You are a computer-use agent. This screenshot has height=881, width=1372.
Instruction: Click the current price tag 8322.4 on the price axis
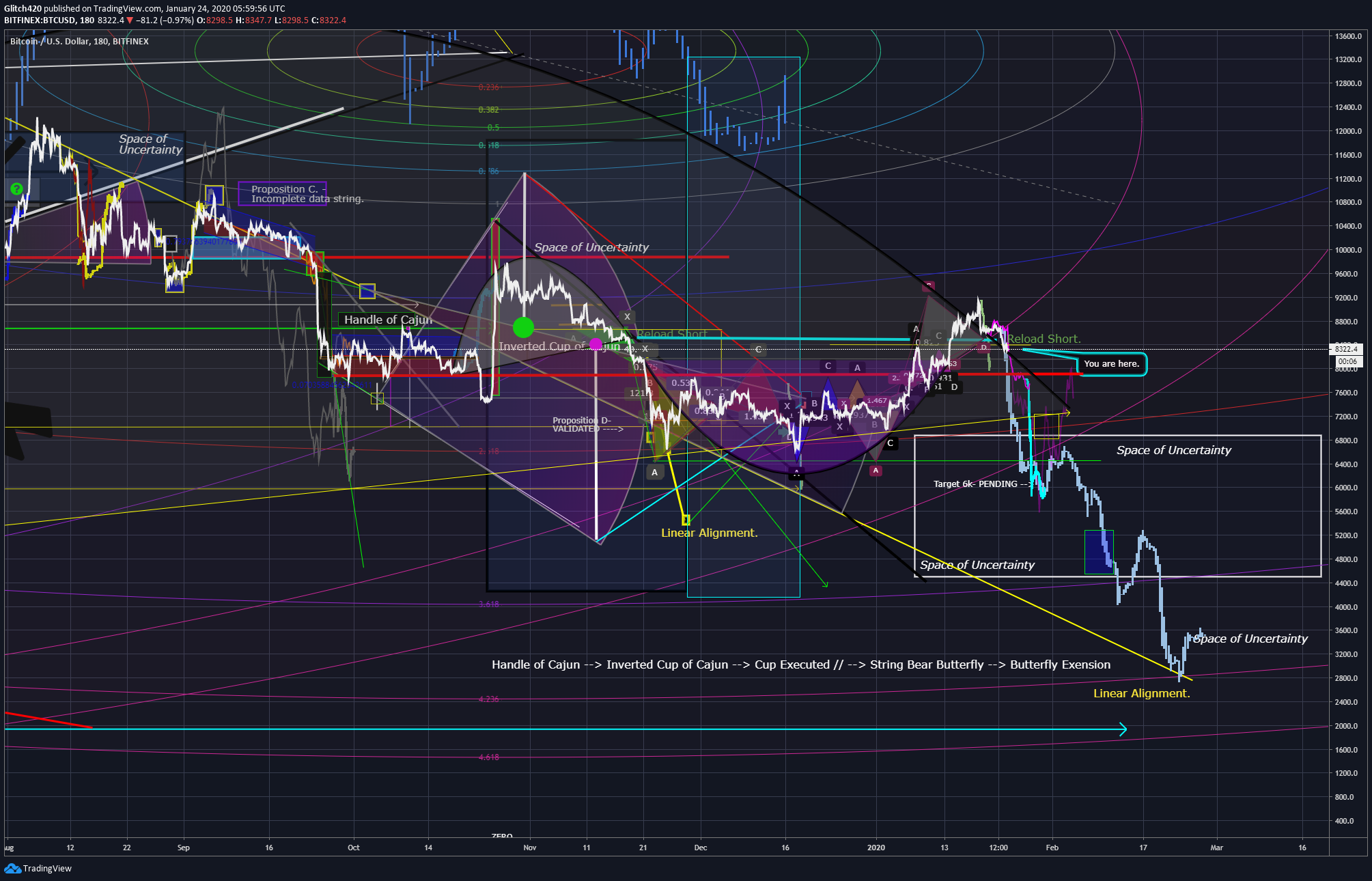(x=1346, y=349)
